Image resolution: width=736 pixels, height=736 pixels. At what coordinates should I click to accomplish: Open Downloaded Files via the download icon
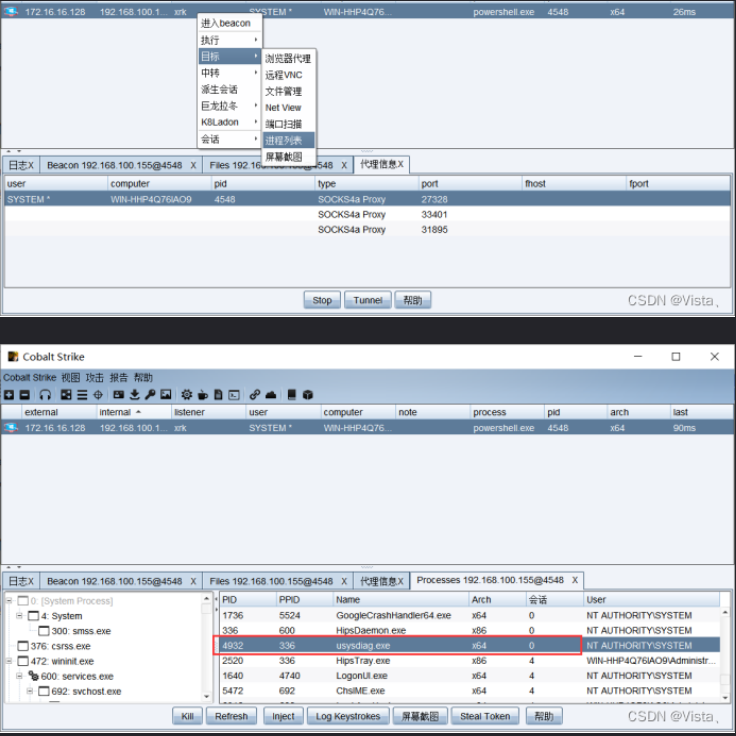135,395
